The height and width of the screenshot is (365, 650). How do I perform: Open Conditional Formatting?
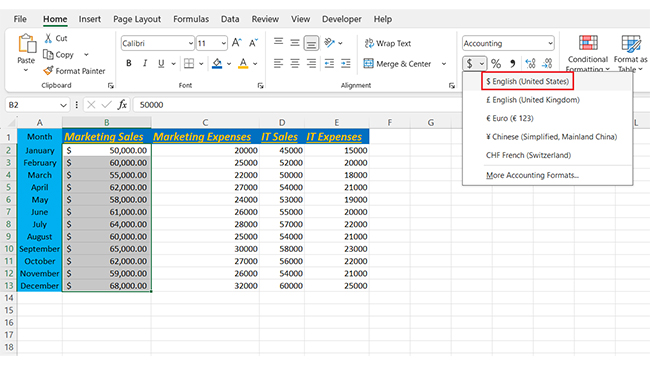pyautogui.click(x=588, y=54)
